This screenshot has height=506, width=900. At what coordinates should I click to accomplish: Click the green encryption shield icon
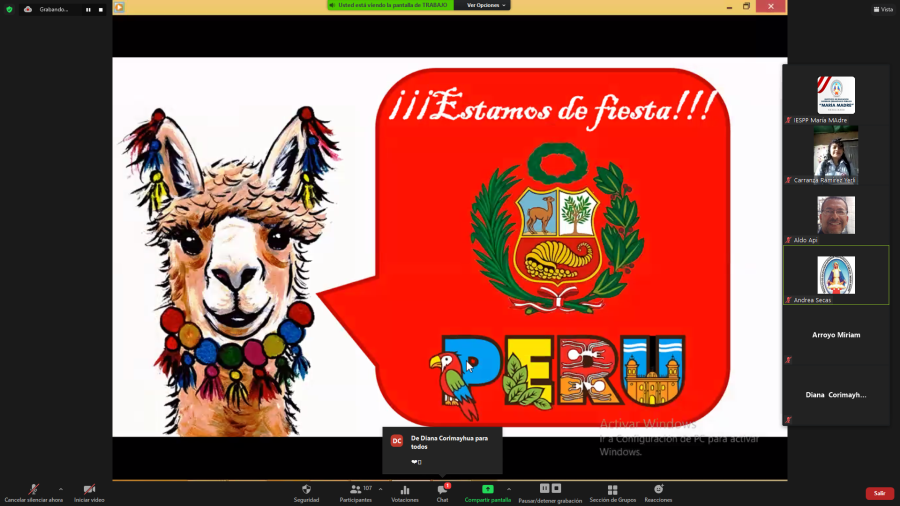[x=9, y=9]
